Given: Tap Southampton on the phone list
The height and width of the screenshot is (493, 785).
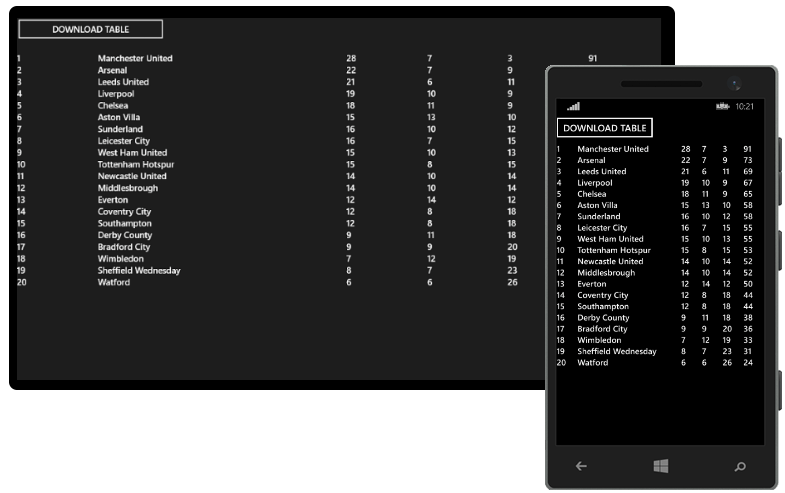Looking at the screenshot, I should pyautogui.click(x=603, y=306).
